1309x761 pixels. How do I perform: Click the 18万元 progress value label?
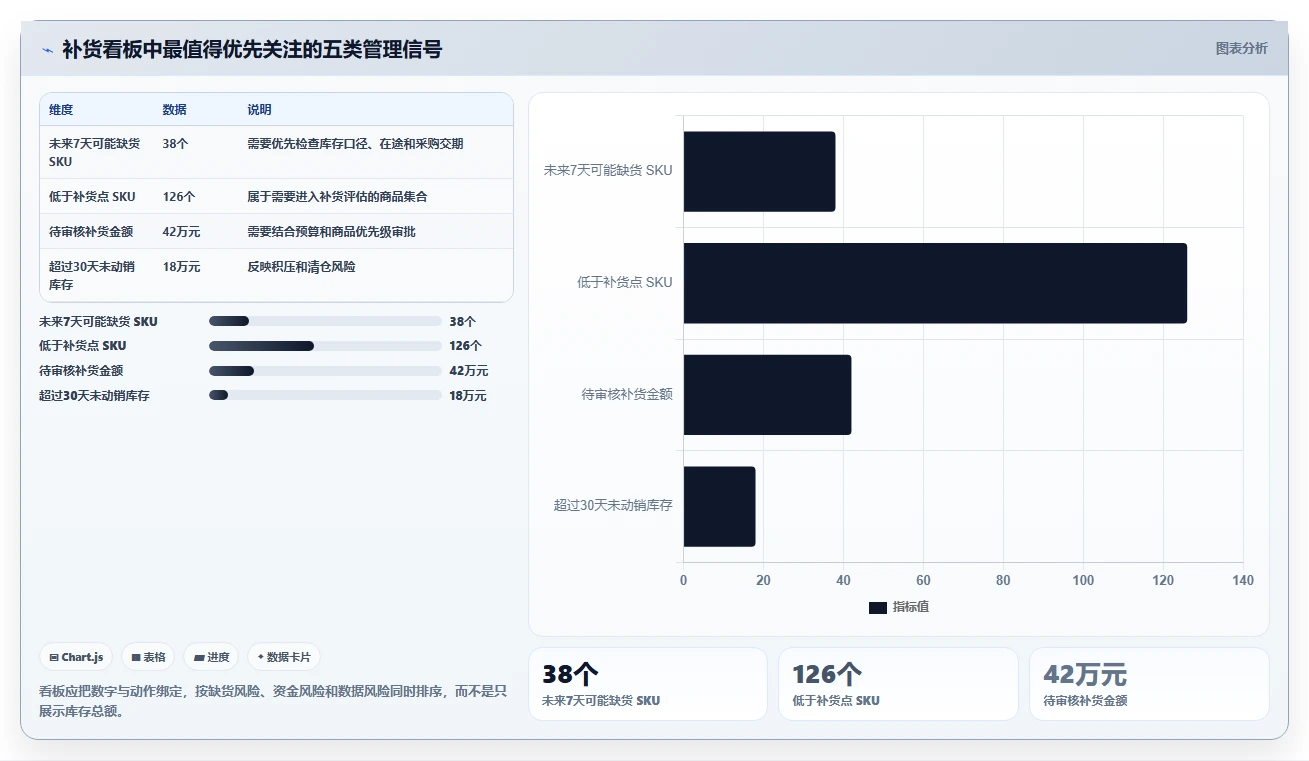point(468,396)
